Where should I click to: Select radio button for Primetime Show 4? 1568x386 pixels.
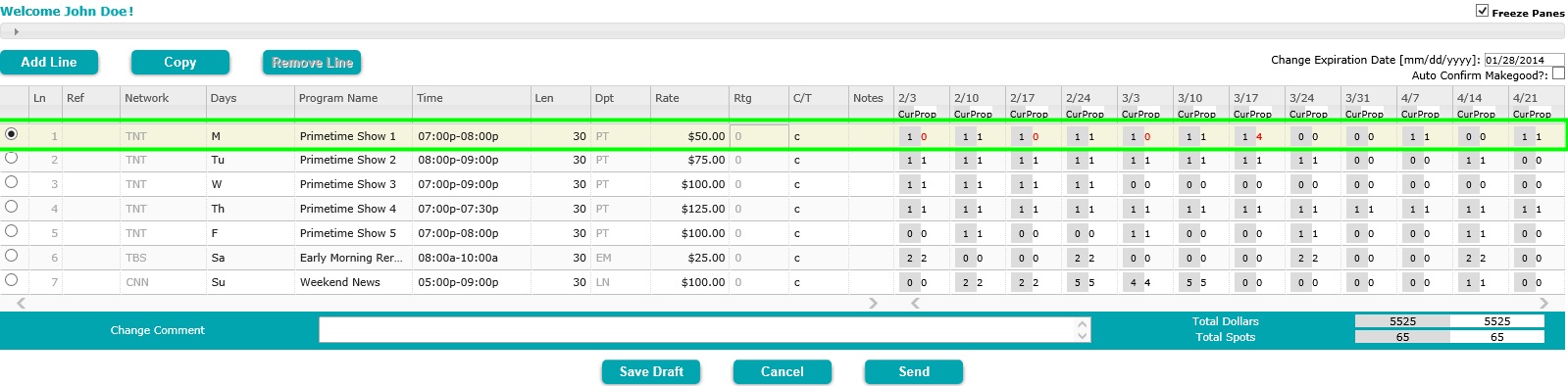[12, 207]
